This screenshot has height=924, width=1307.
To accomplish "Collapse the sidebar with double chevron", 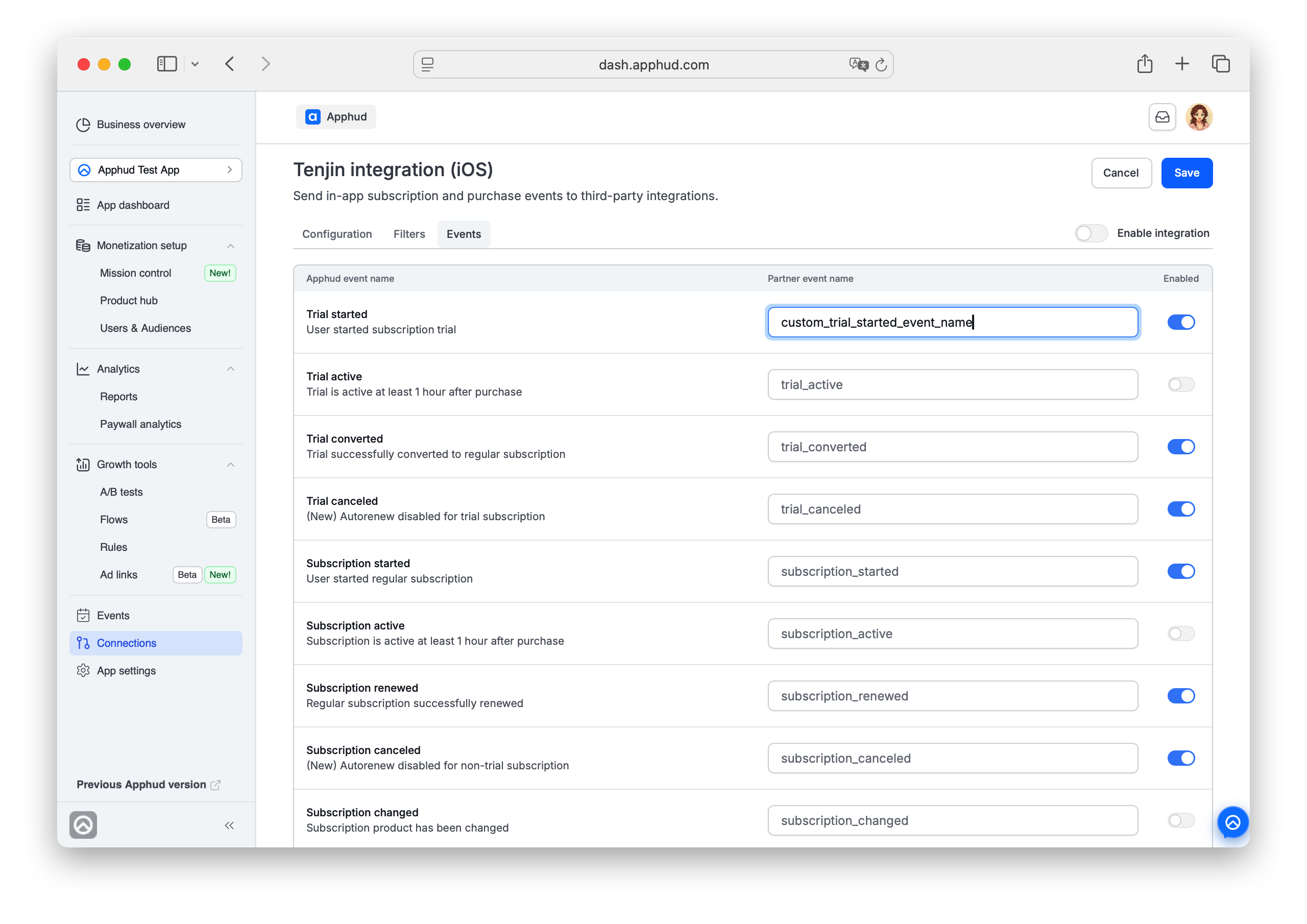I will [x=229, y=825].
